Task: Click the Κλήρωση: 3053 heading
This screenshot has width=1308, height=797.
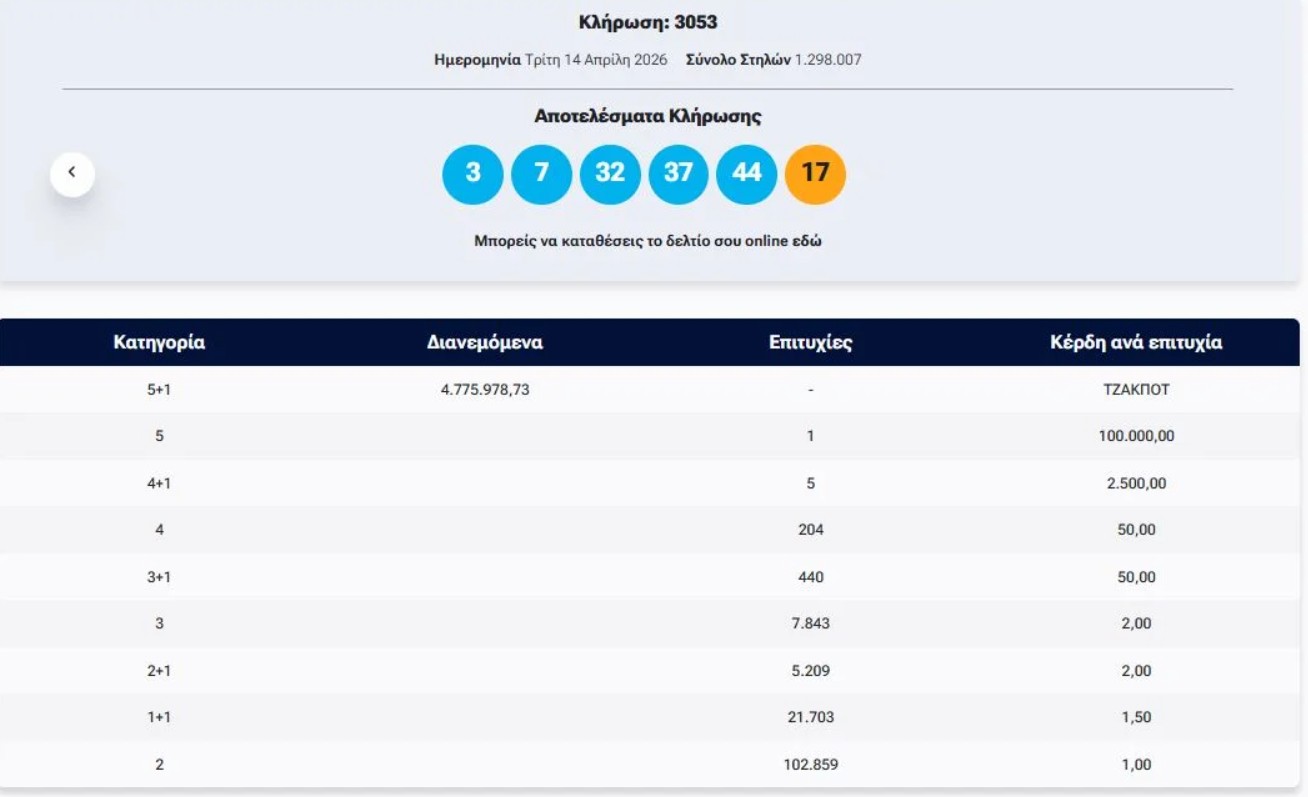Action: click(648, 22)
